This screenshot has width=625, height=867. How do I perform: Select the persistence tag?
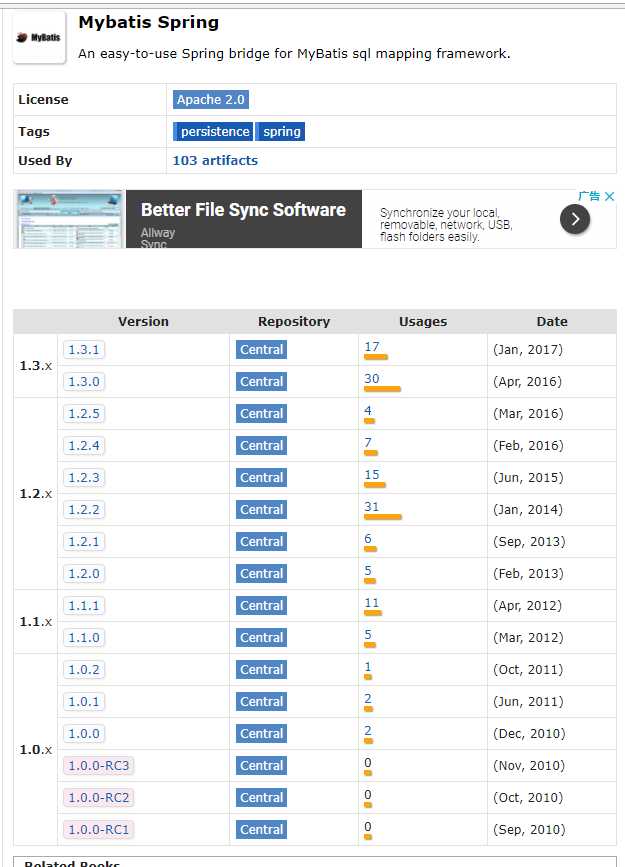(x=215, y=132)
